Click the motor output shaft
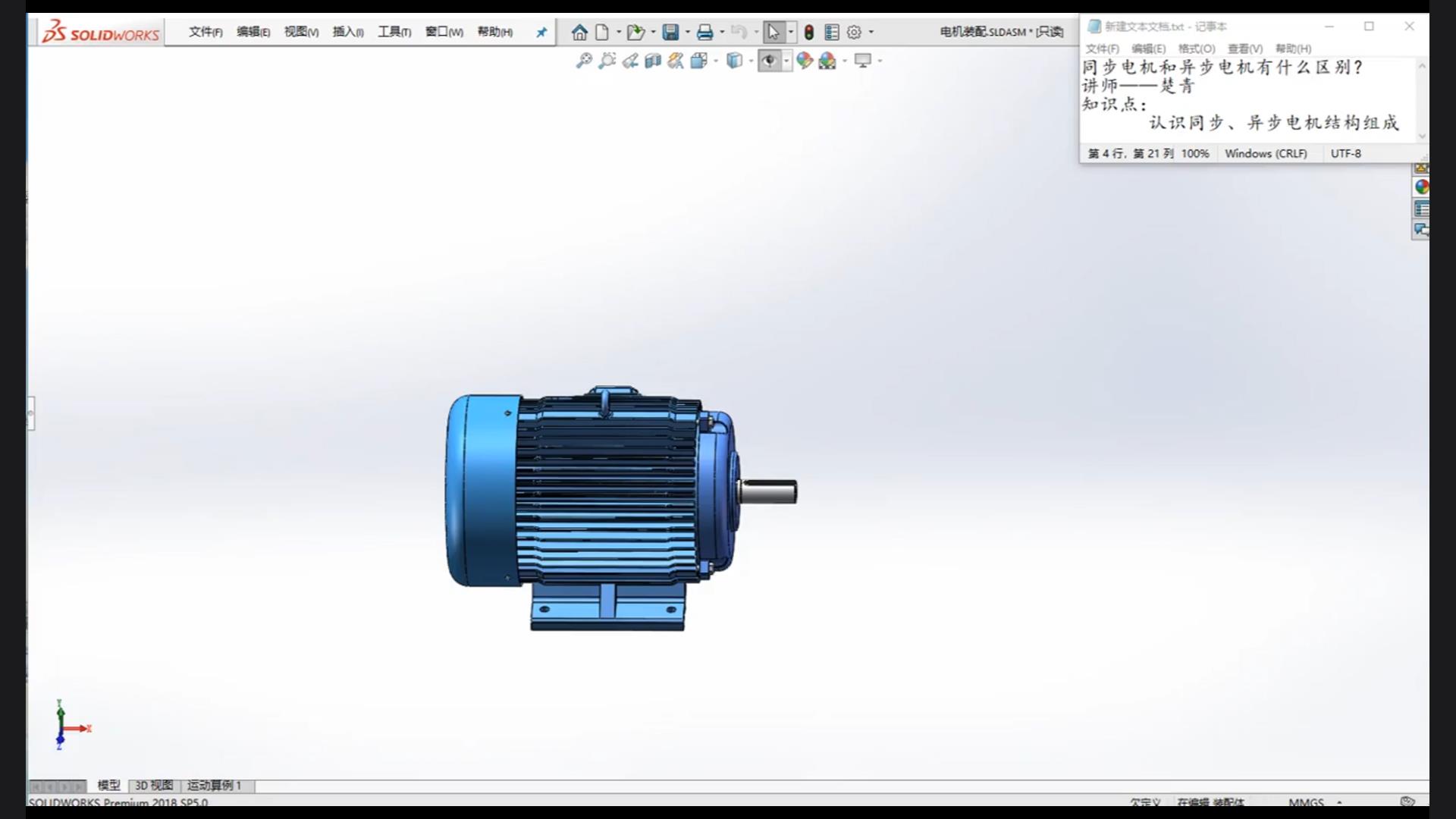1456x819 pixels. [769, 491]
